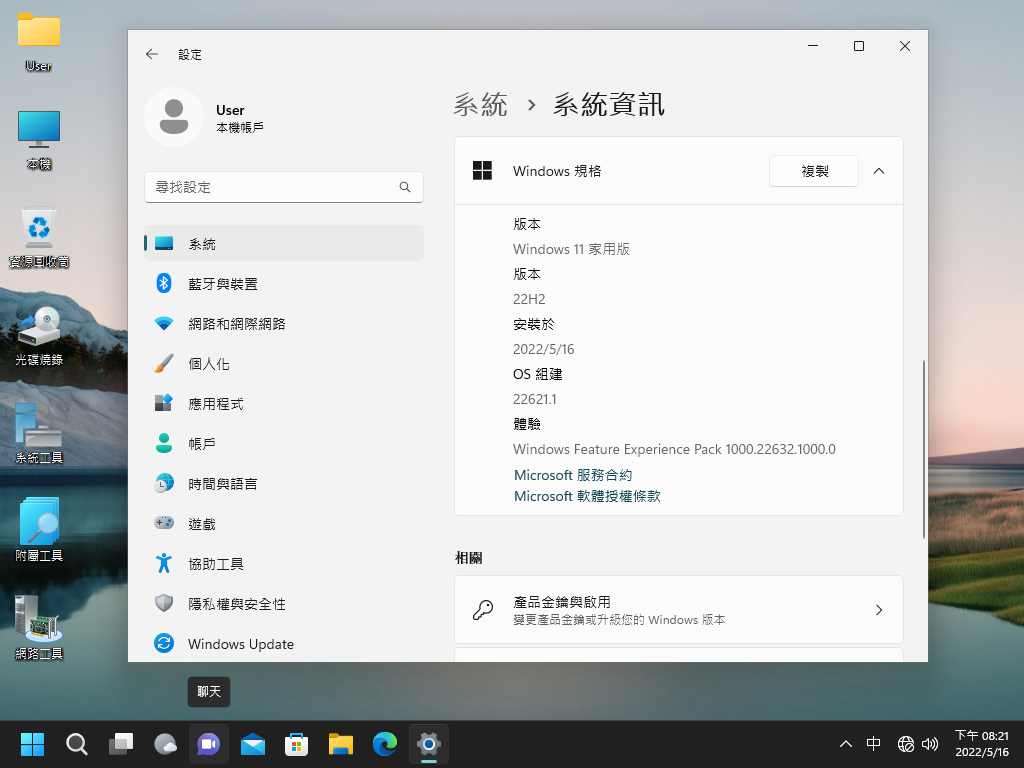Click the volume speaker icon
Image resolution: width=1024 pixels, height=768 pixels.
[x=930, y=744]
